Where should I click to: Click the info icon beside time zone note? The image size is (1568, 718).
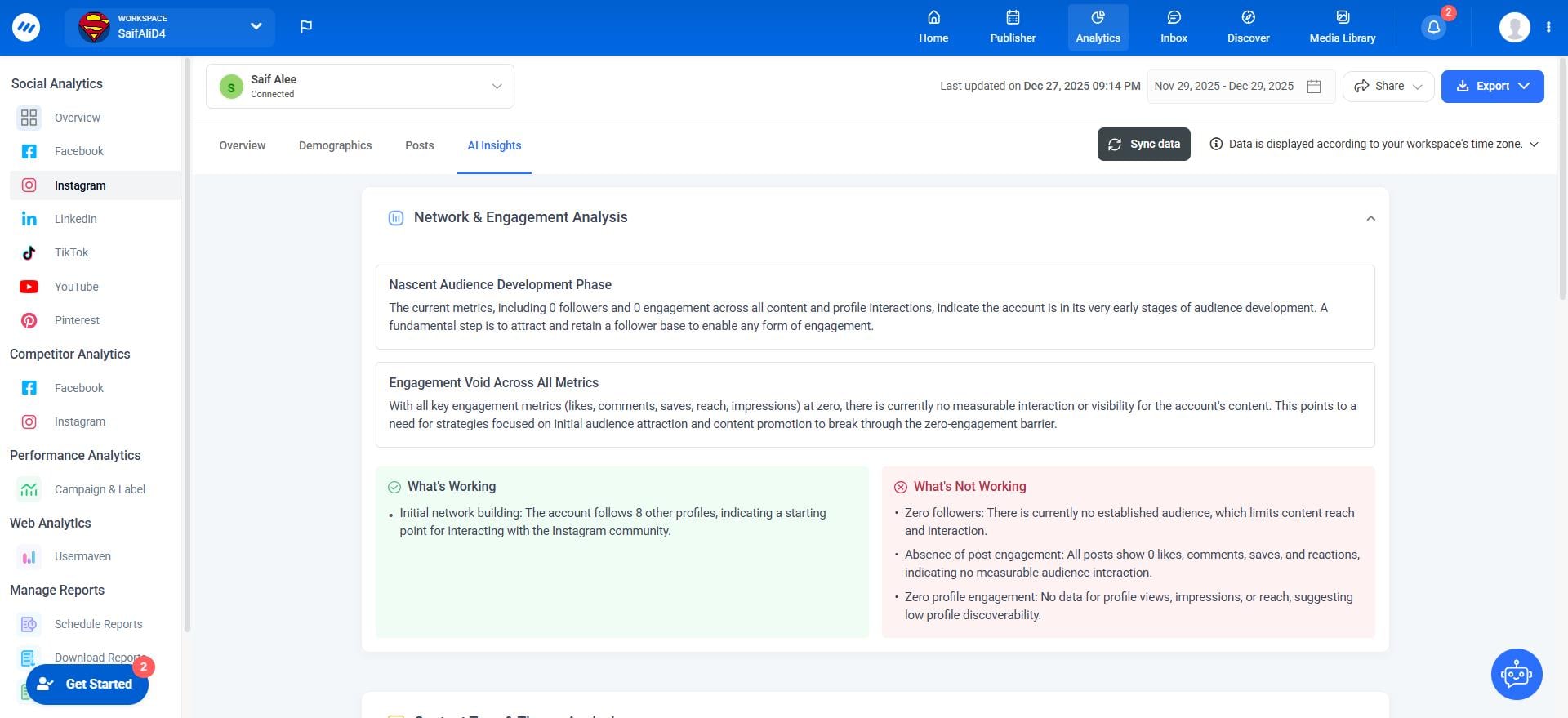[x=1216, y=144]
